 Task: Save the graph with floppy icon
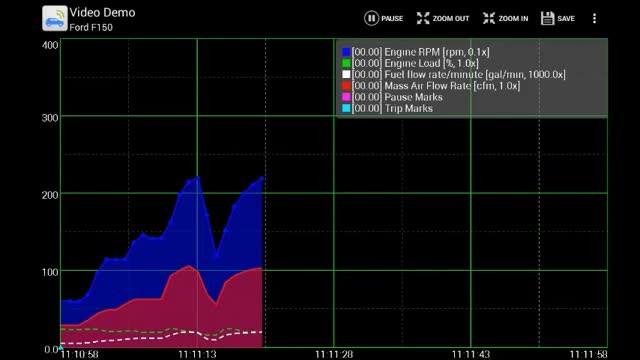pos(547,18)
